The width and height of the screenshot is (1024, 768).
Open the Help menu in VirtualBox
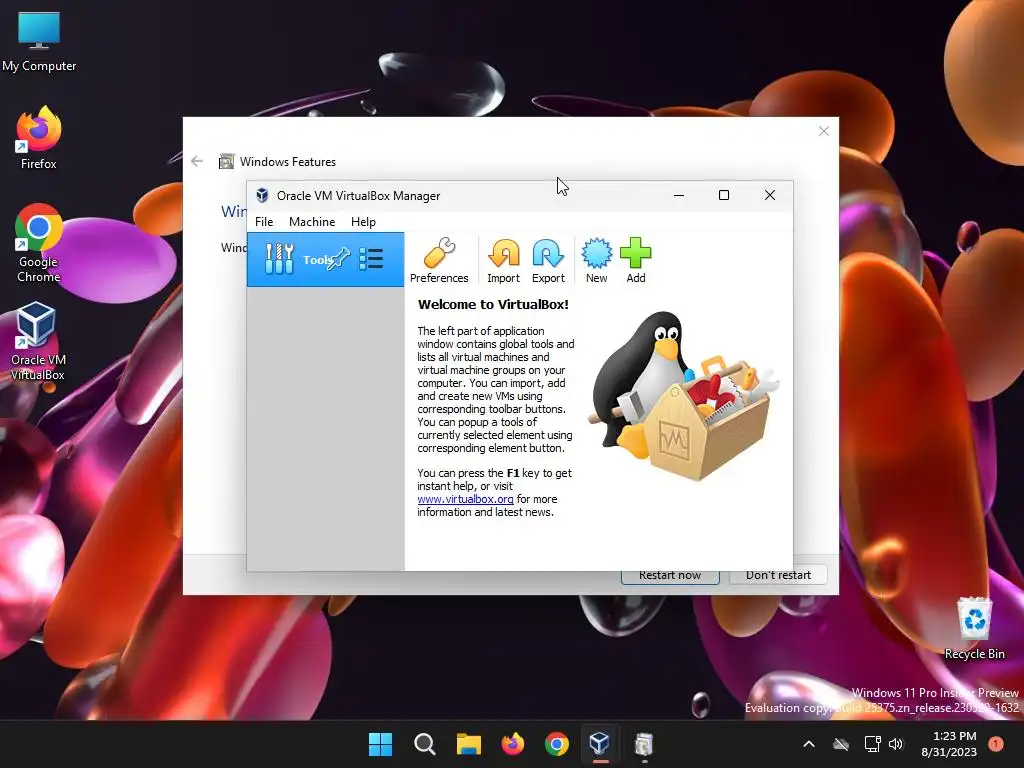tap(363, 222)
